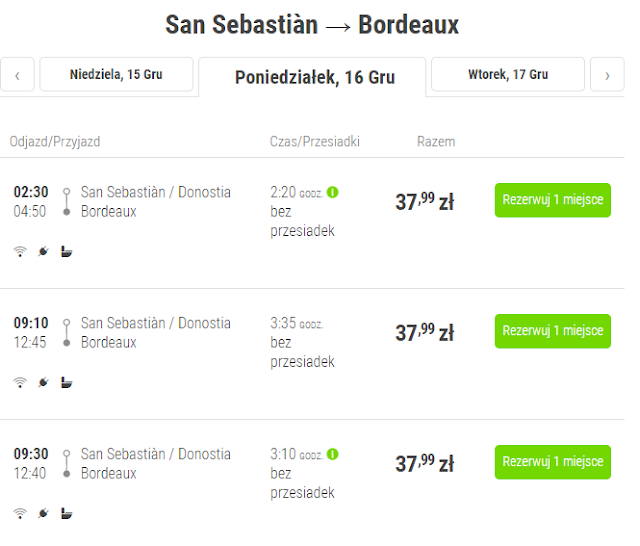Reserve a seat on the 02:30 departure

[552, 200]
